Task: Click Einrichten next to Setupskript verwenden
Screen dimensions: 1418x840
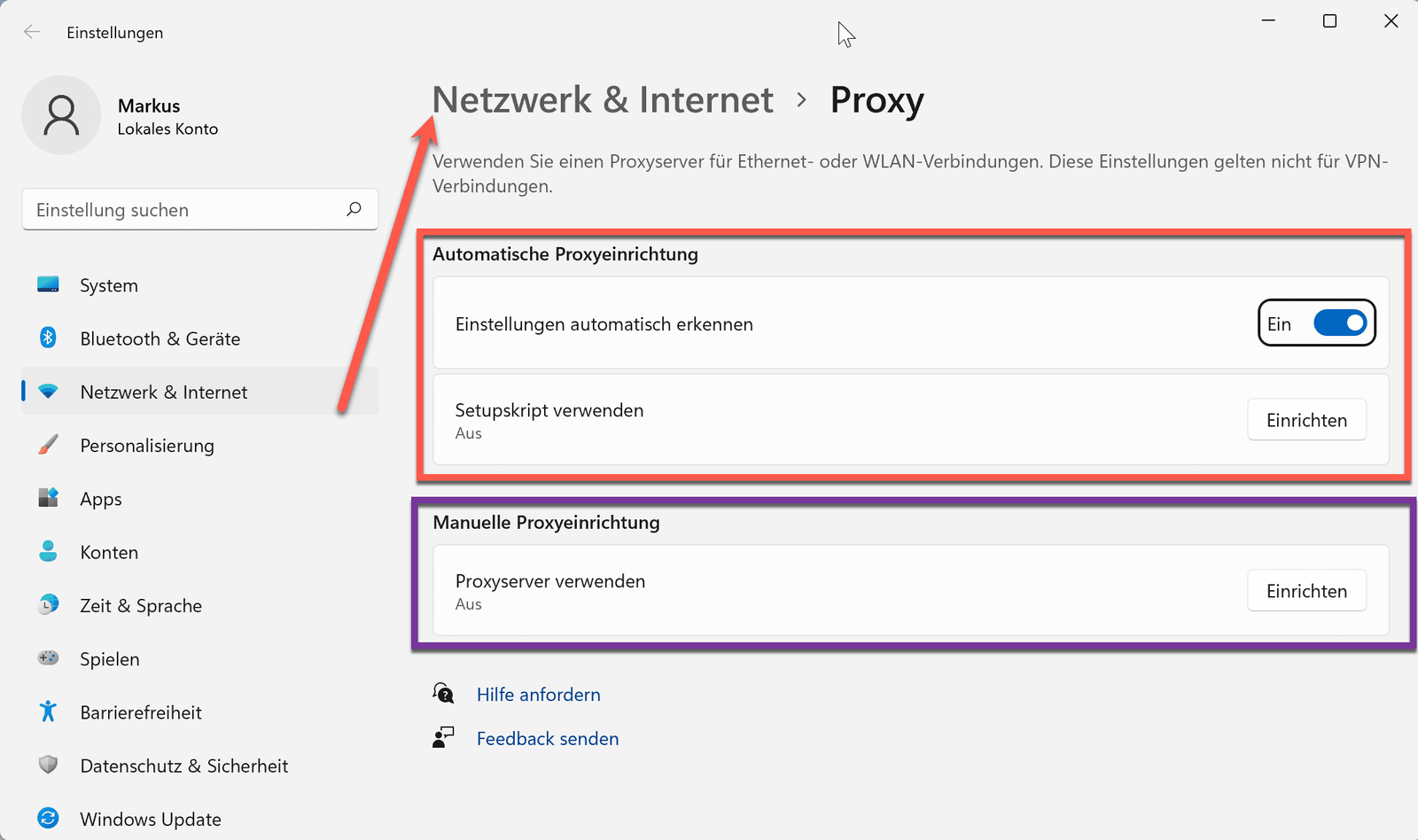Action: point(1306,419)
